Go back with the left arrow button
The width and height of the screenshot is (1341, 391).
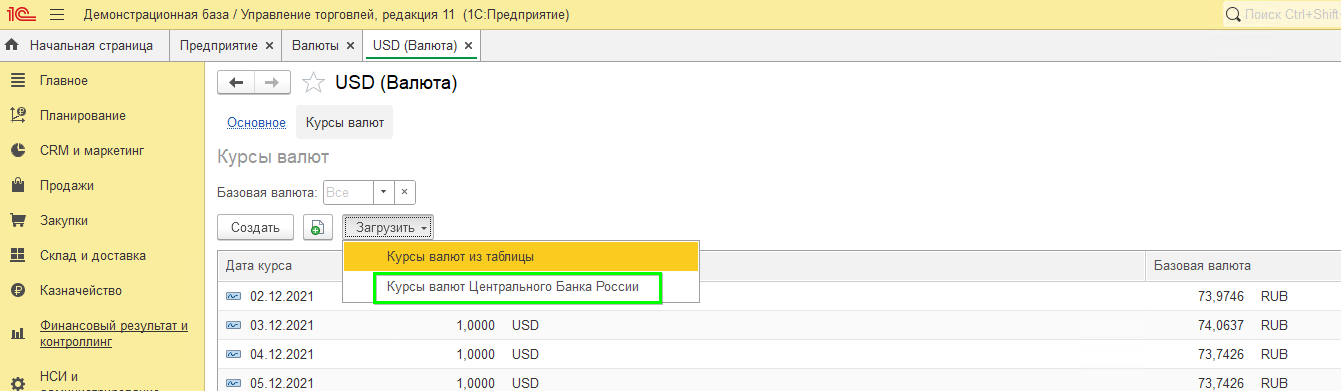[x=236, y=83]
